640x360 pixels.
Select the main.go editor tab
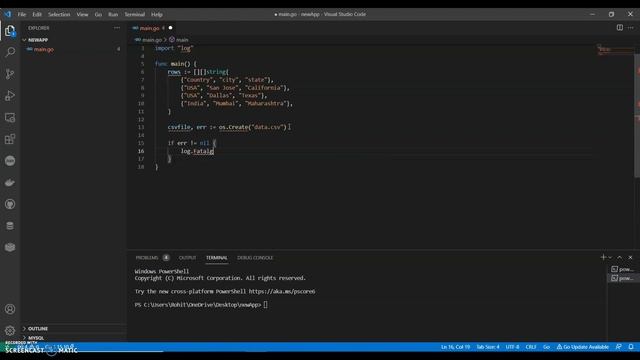tap(152, 28)
